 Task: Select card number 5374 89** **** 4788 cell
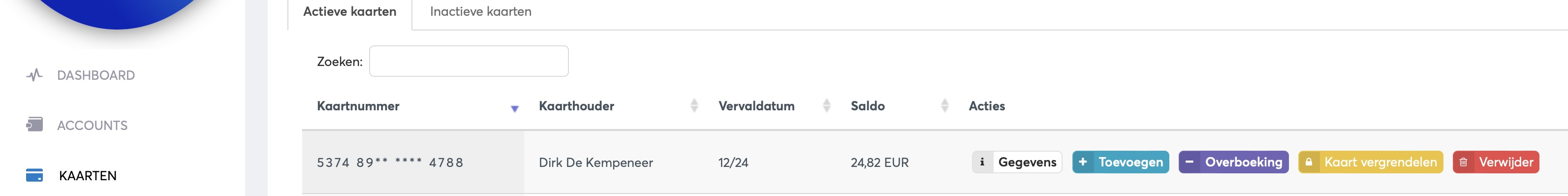tap(413, 162)
